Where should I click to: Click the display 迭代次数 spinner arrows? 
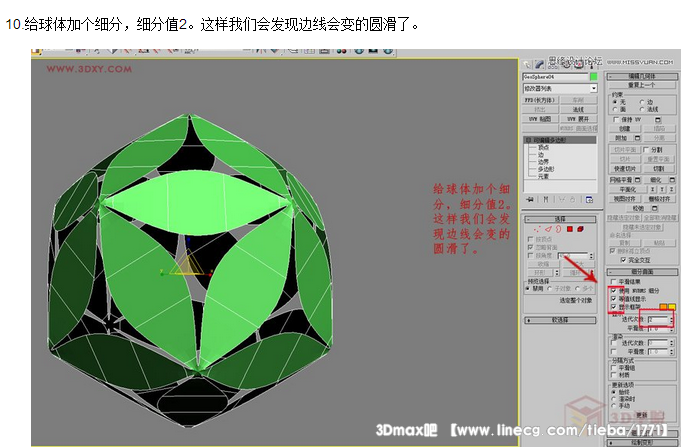672,320
